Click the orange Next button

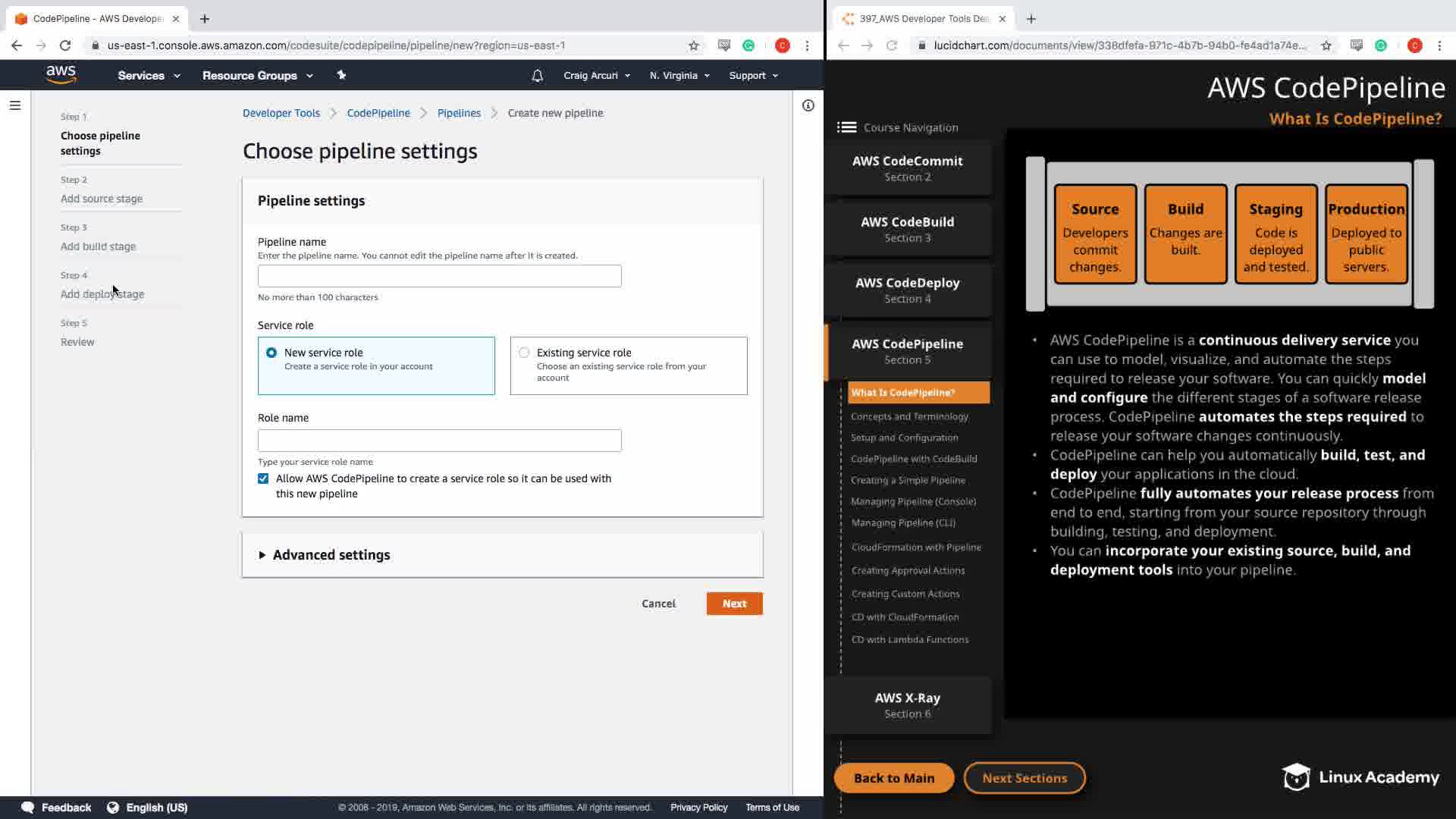(734, 604)
